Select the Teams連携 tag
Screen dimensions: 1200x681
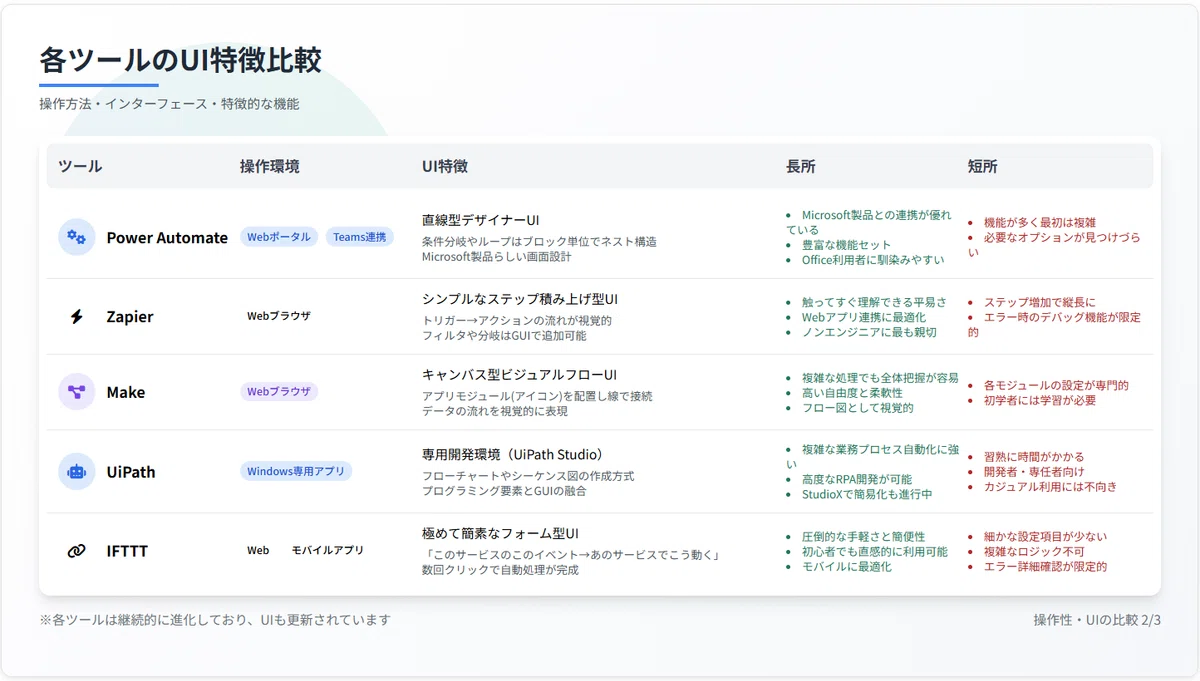(360, 237)
